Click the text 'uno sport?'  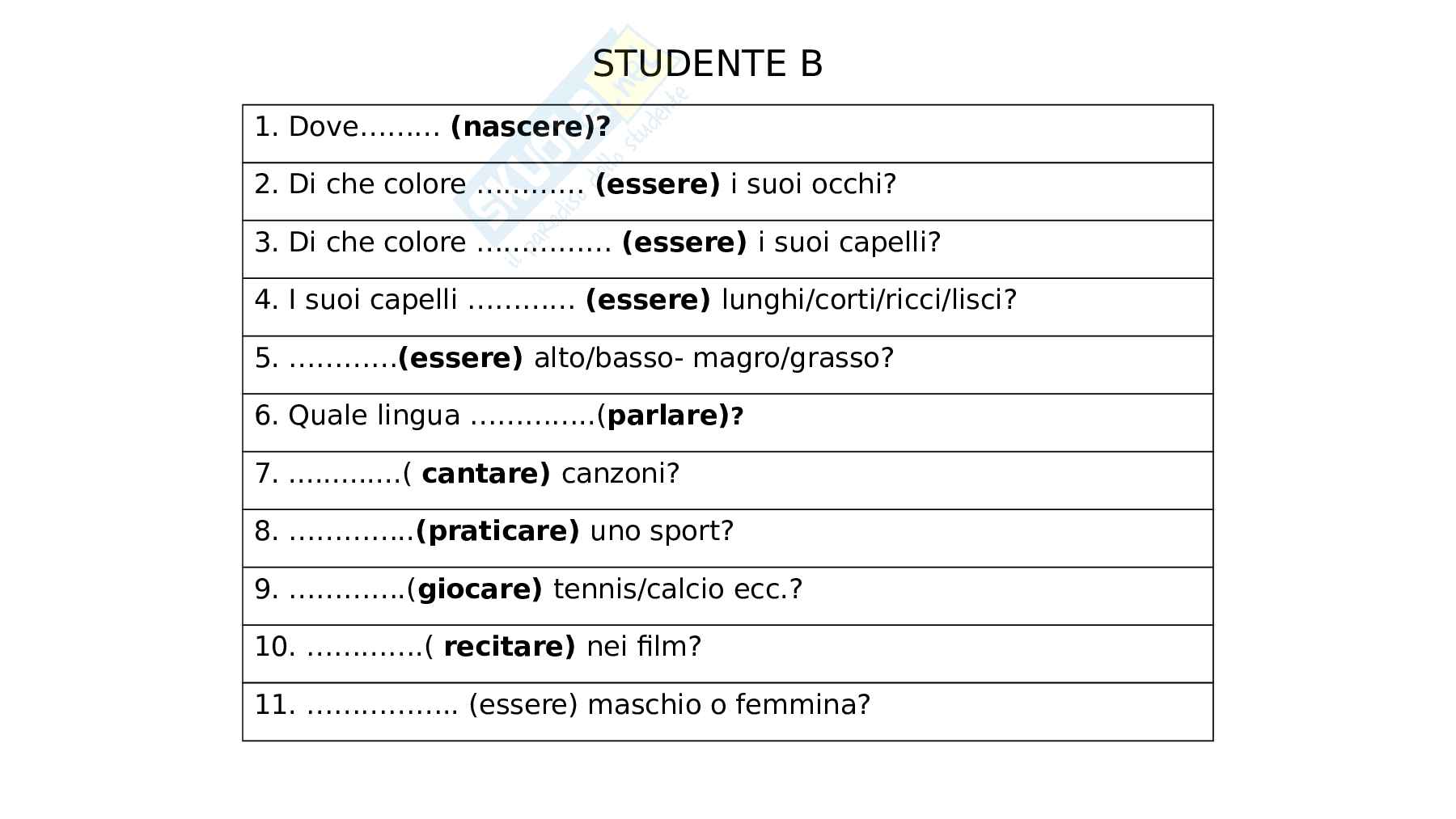click(662, 531)
